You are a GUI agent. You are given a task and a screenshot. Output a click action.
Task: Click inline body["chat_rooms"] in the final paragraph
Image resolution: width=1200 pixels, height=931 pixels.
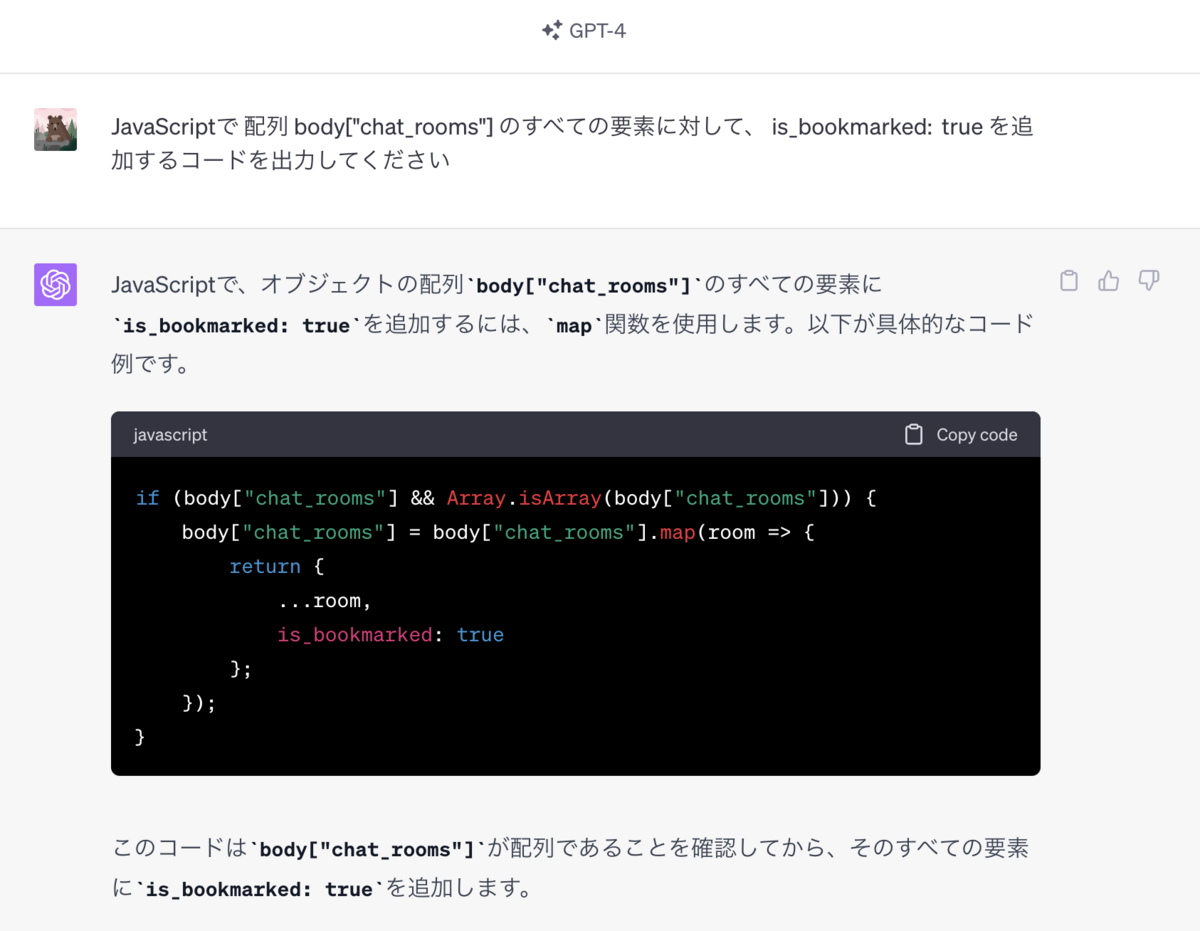(367, 849)
